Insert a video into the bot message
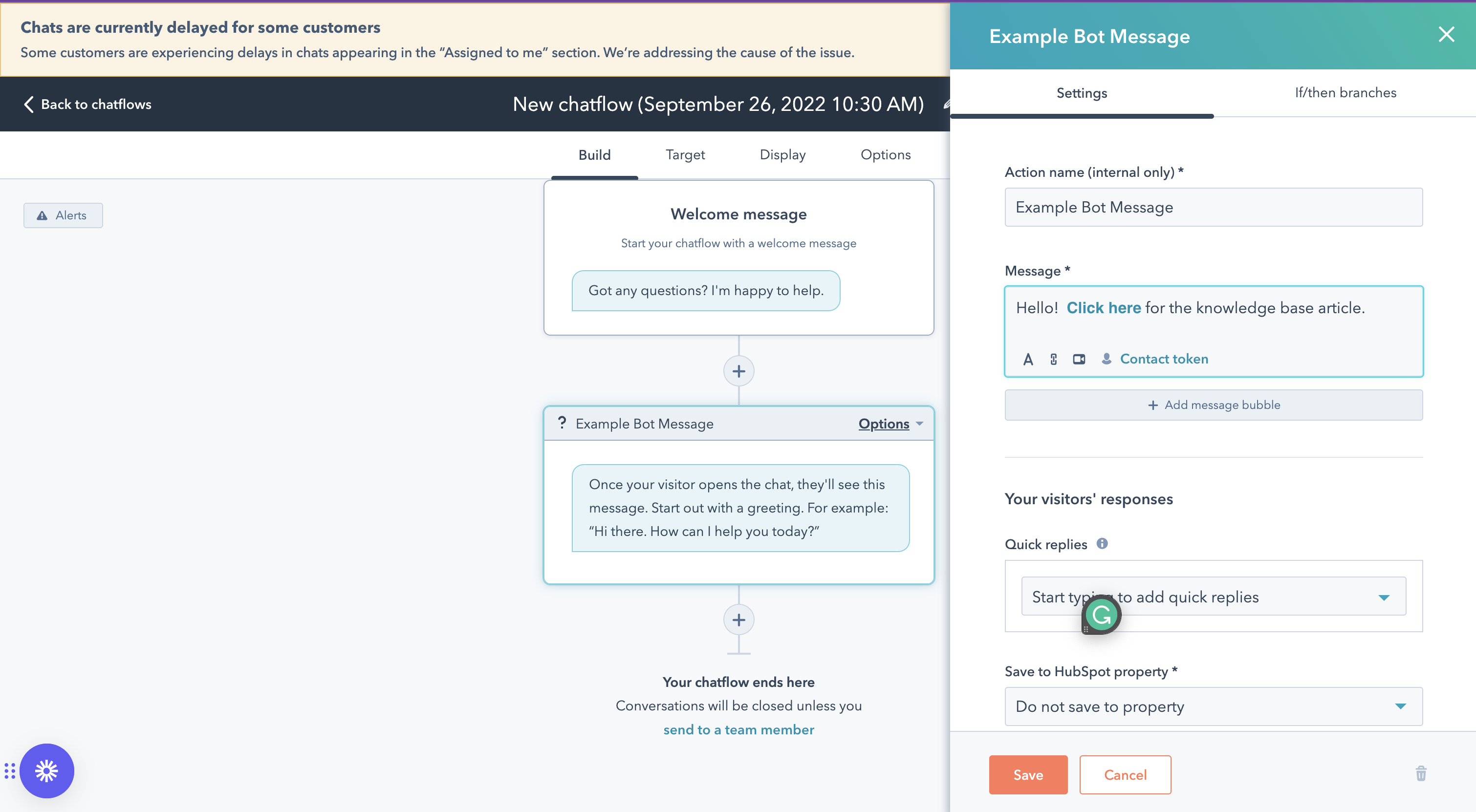 click(x=1080, y=359)
